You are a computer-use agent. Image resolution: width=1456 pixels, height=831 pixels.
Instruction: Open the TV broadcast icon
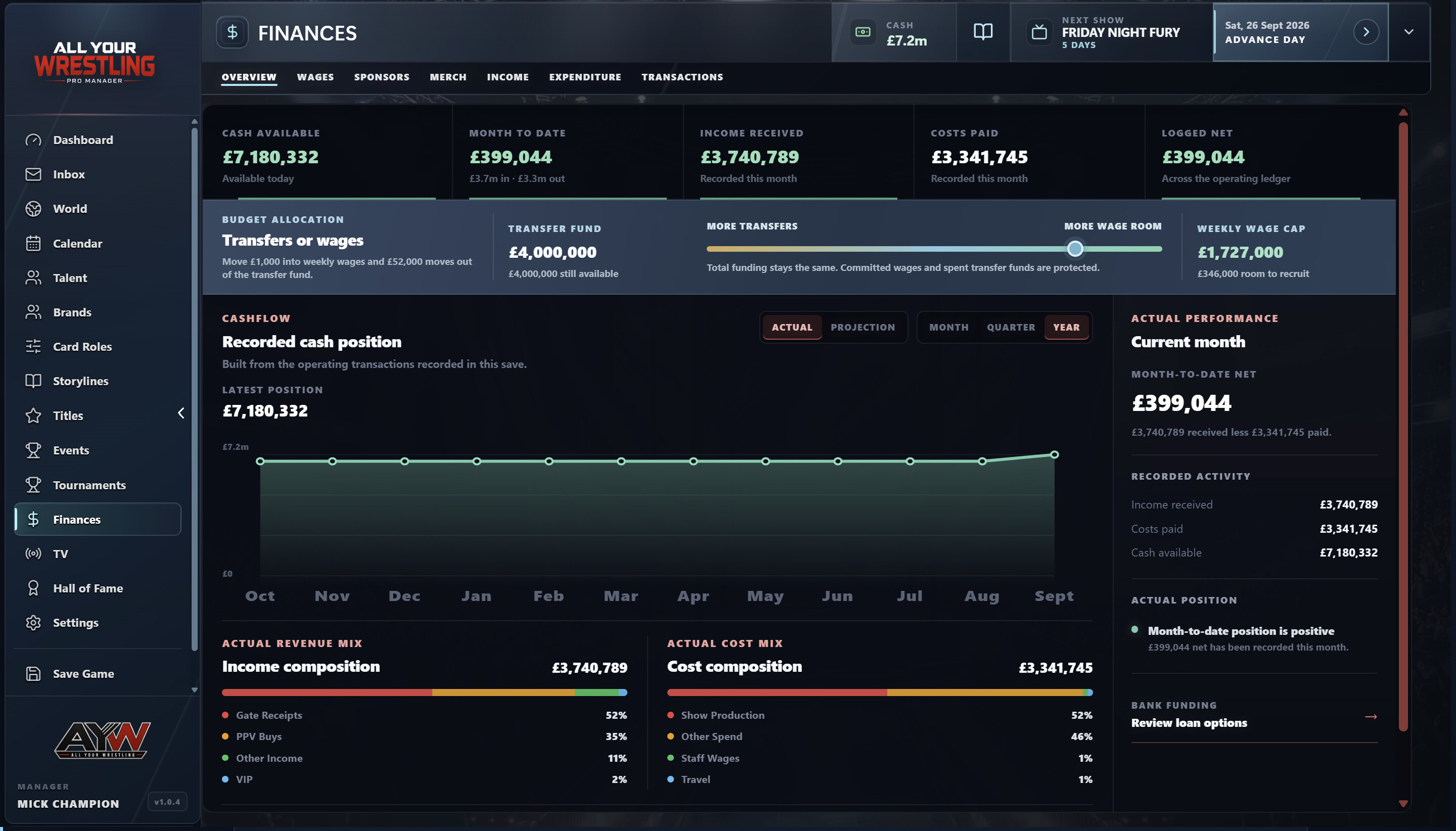33,553
